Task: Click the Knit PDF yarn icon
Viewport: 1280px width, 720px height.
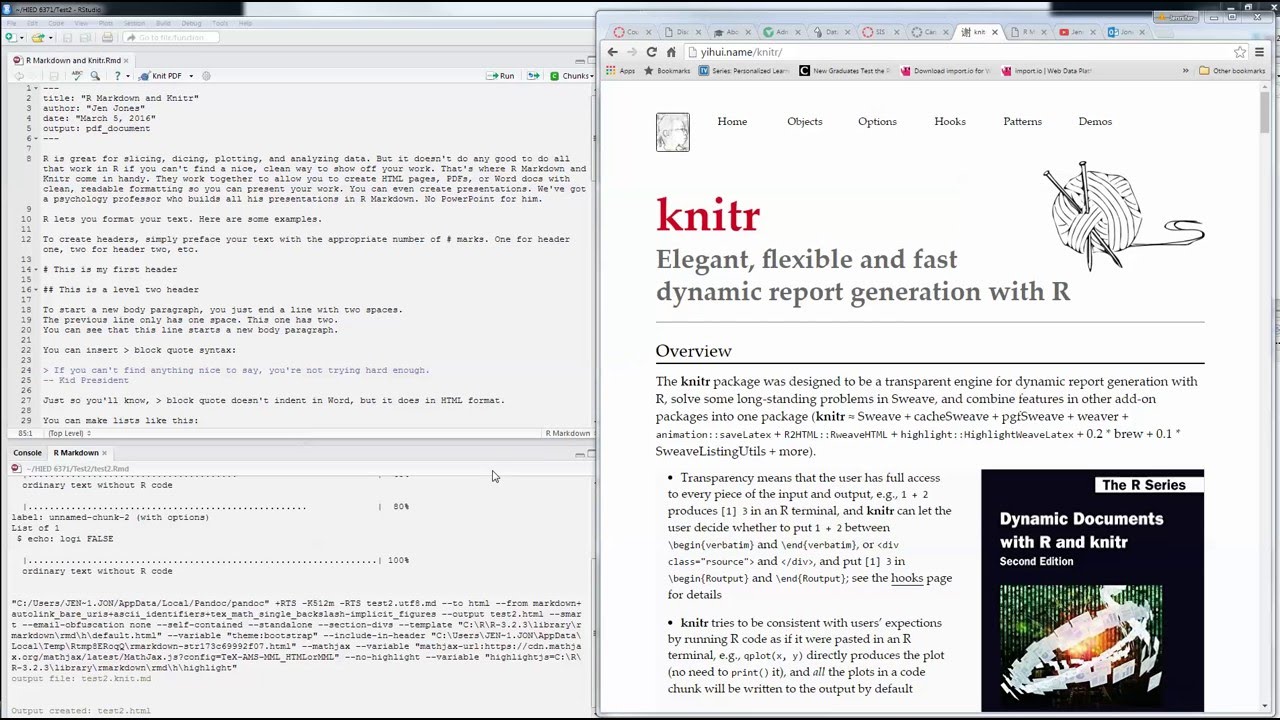Action: click(145, 76)
